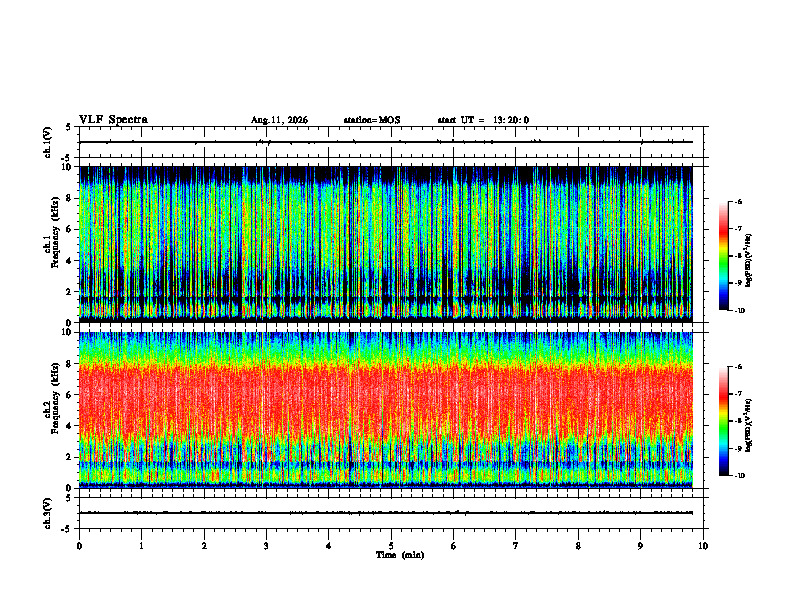This screenshot has width=792, height=612.
Task: Select the 5 minute tick on time axis
Action: 391,546
